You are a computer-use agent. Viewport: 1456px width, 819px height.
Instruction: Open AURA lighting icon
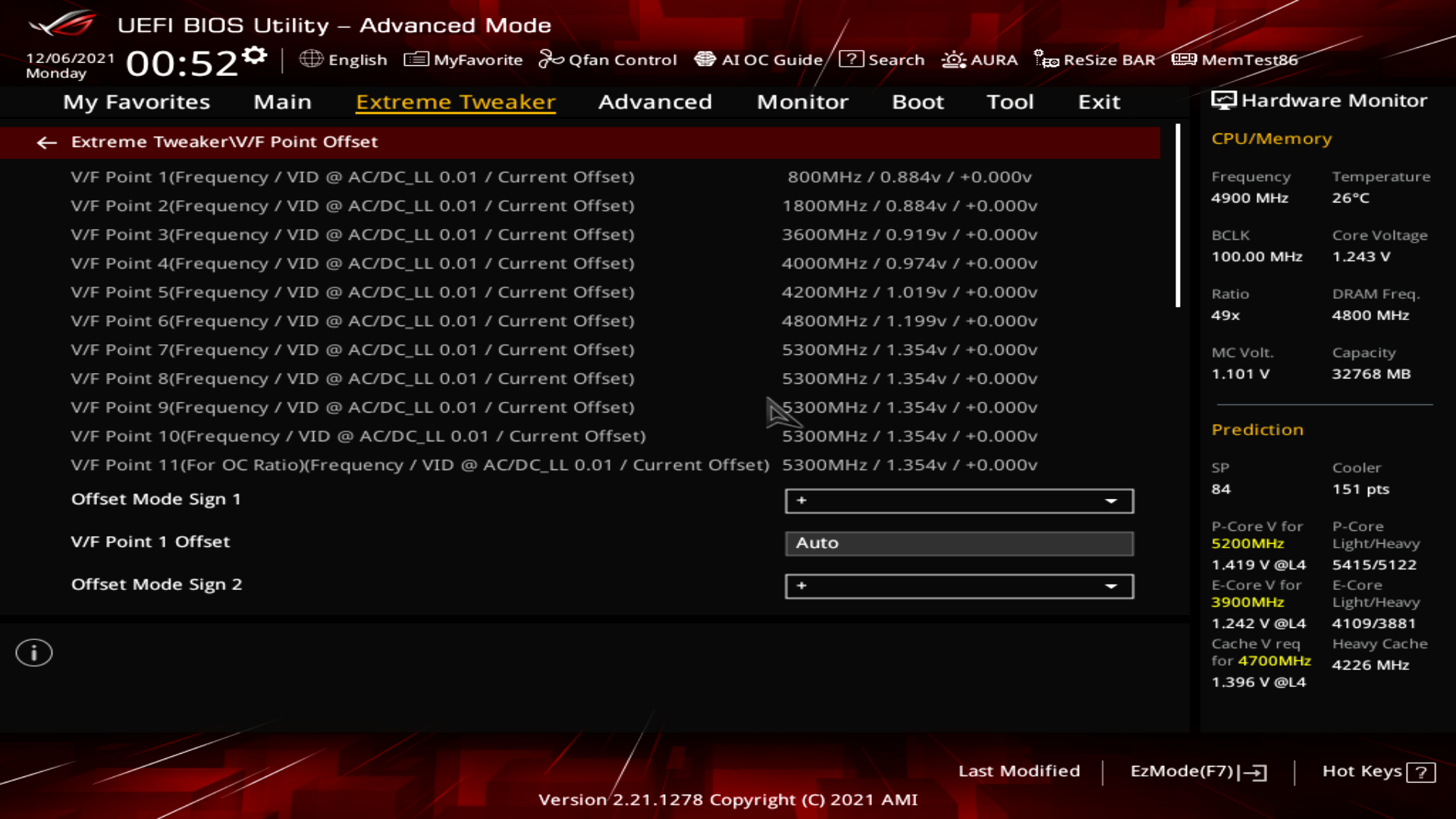pyautogui.click(x=953, y=59)
